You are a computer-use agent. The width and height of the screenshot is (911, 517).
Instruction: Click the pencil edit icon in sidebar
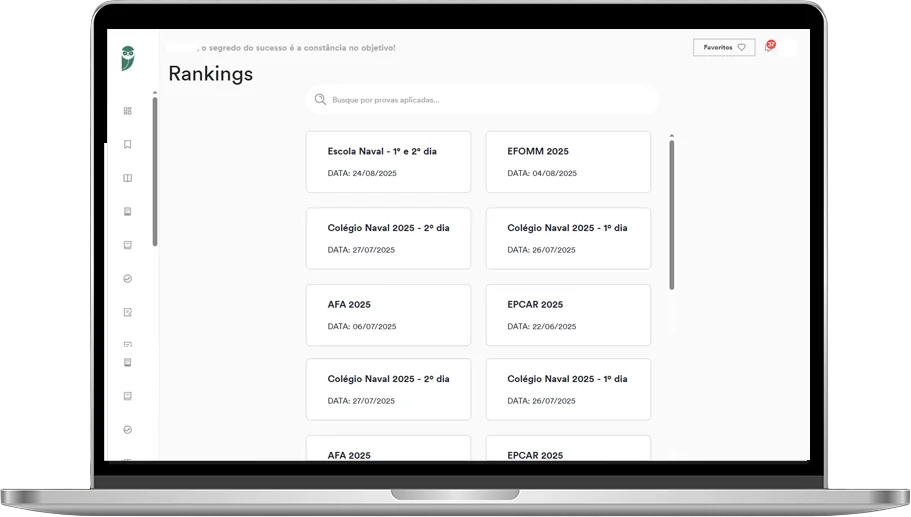coord(127,313)
